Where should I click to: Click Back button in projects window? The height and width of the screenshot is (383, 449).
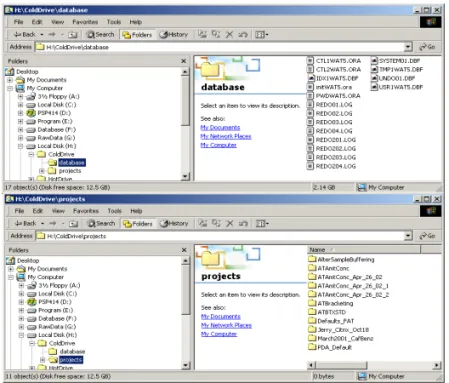point(25,223)
